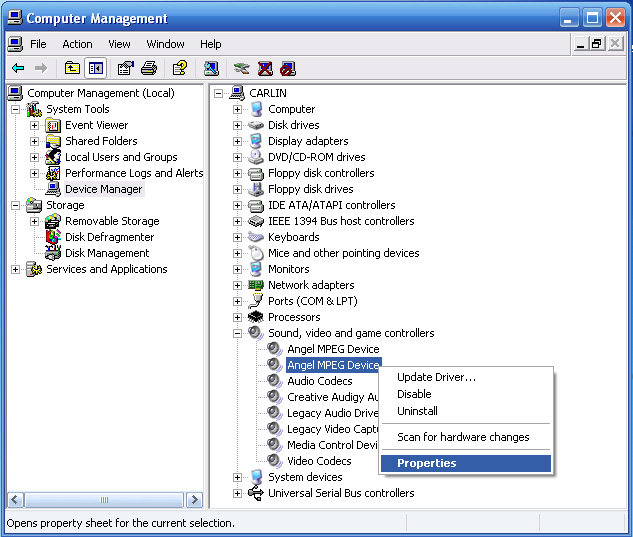Click the Shared Folders icon
Screen dimensions: 633x537
coord(53,141)
